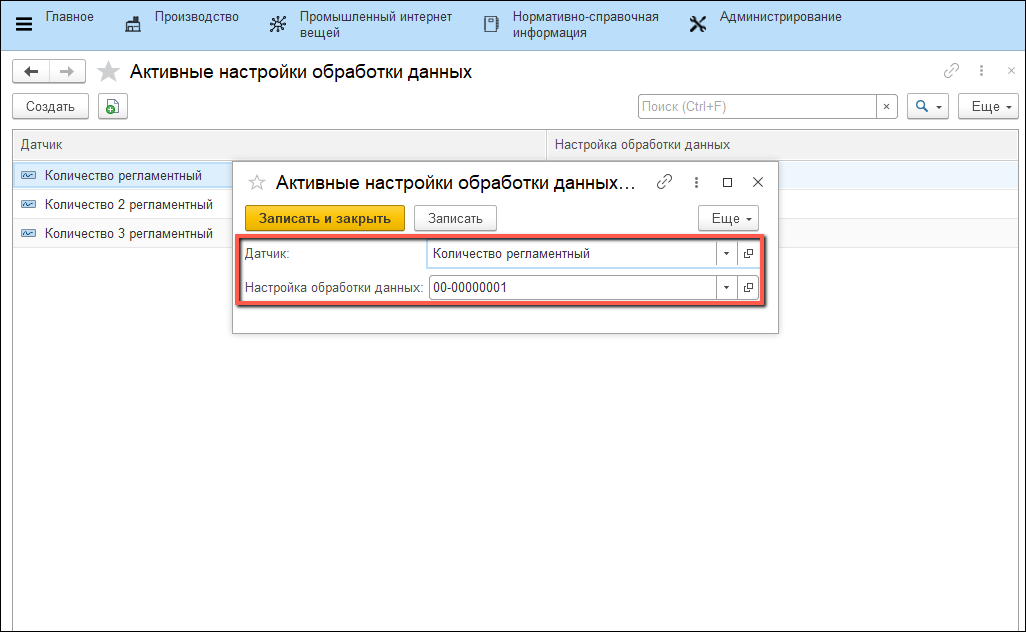Click the forward navigation arrow
This screenshot has width=1026, height=632.
(67, 72)
